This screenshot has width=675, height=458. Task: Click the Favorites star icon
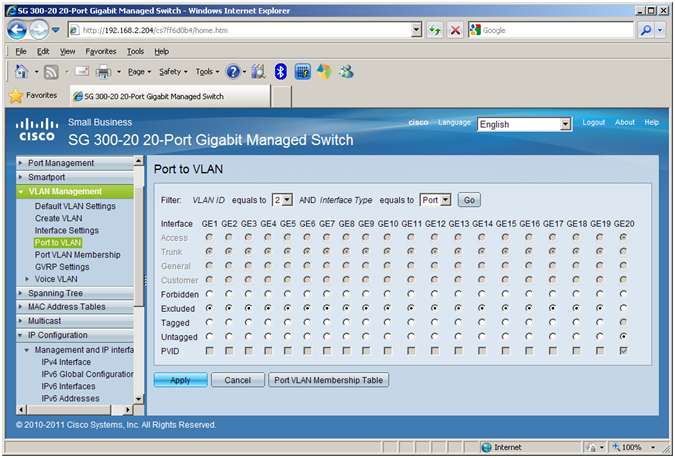[x=15, y=96]
